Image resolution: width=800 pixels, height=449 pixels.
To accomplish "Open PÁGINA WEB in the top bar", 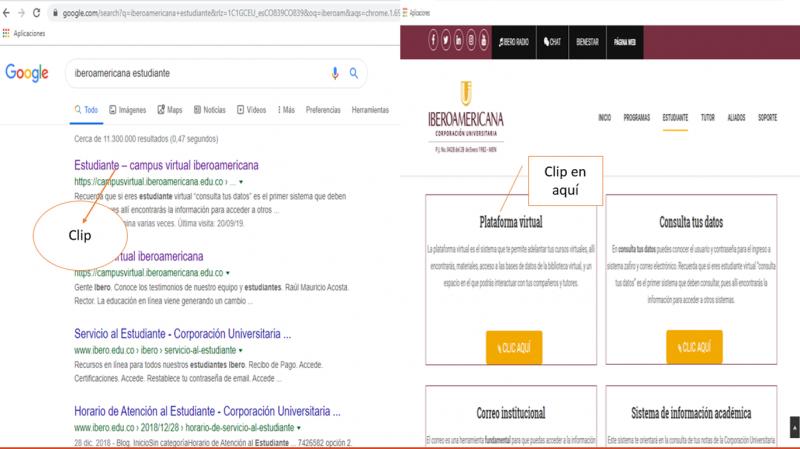I will coord(625,42).
